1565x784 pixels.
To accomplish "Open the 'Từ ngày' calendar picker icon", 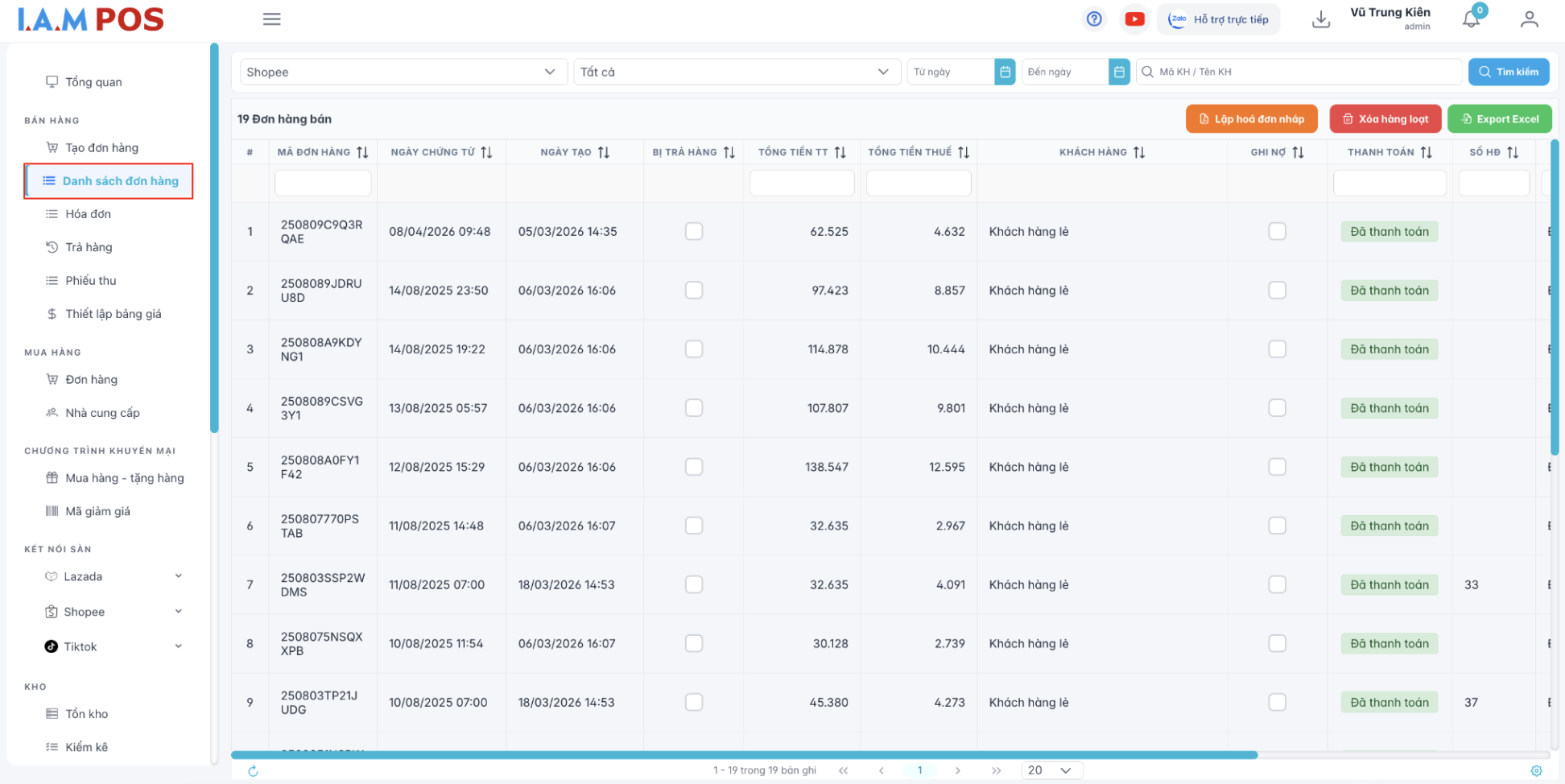I will 1005,72.
